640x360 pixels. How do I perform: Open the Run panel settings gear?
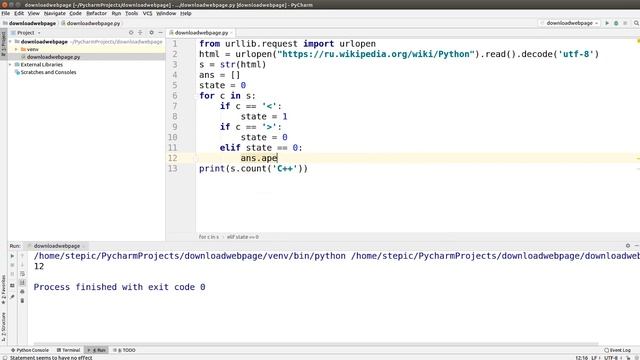tap(628, 246)
